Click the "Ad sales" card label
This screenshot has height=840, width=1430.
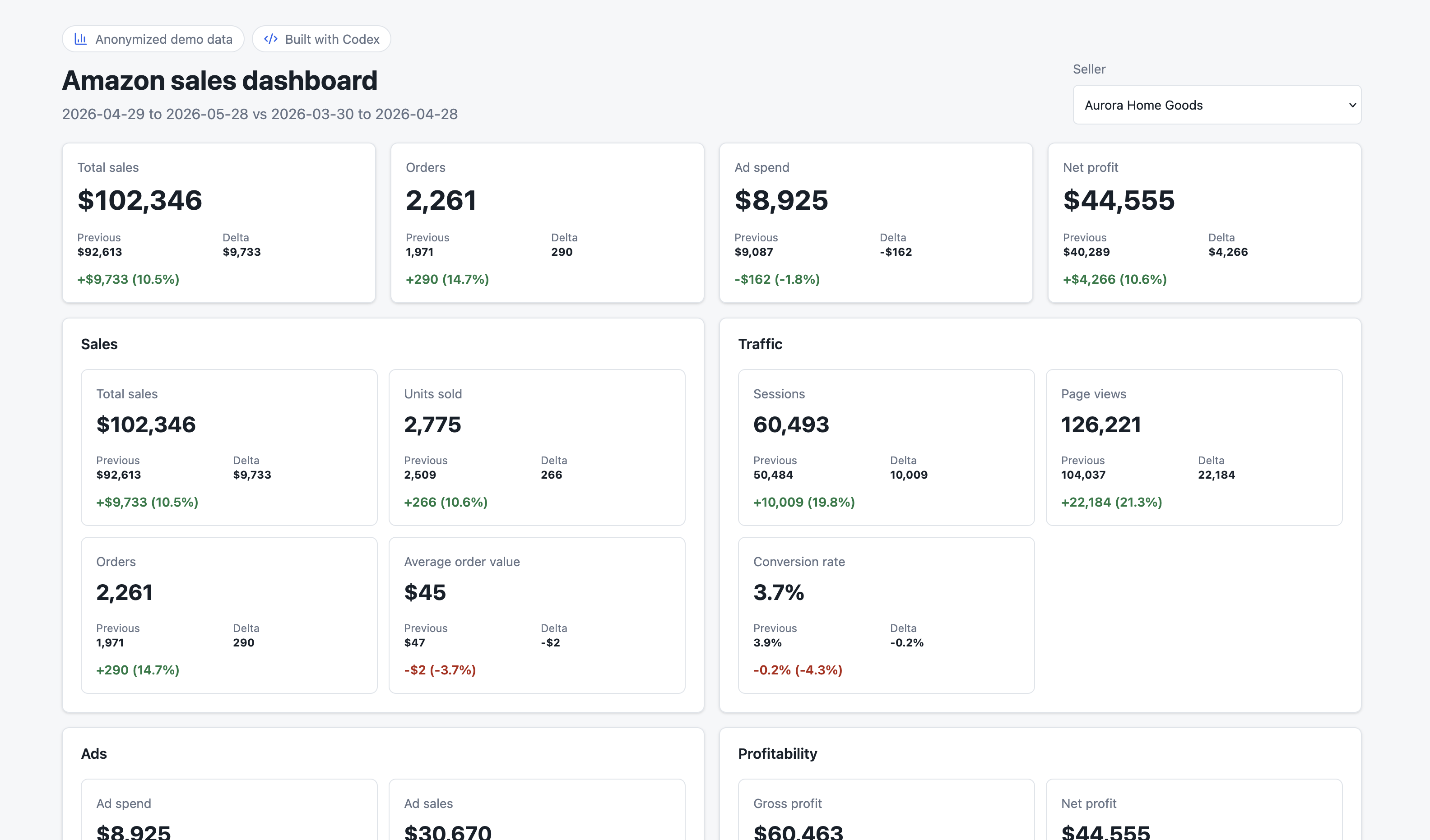point(428,804)
